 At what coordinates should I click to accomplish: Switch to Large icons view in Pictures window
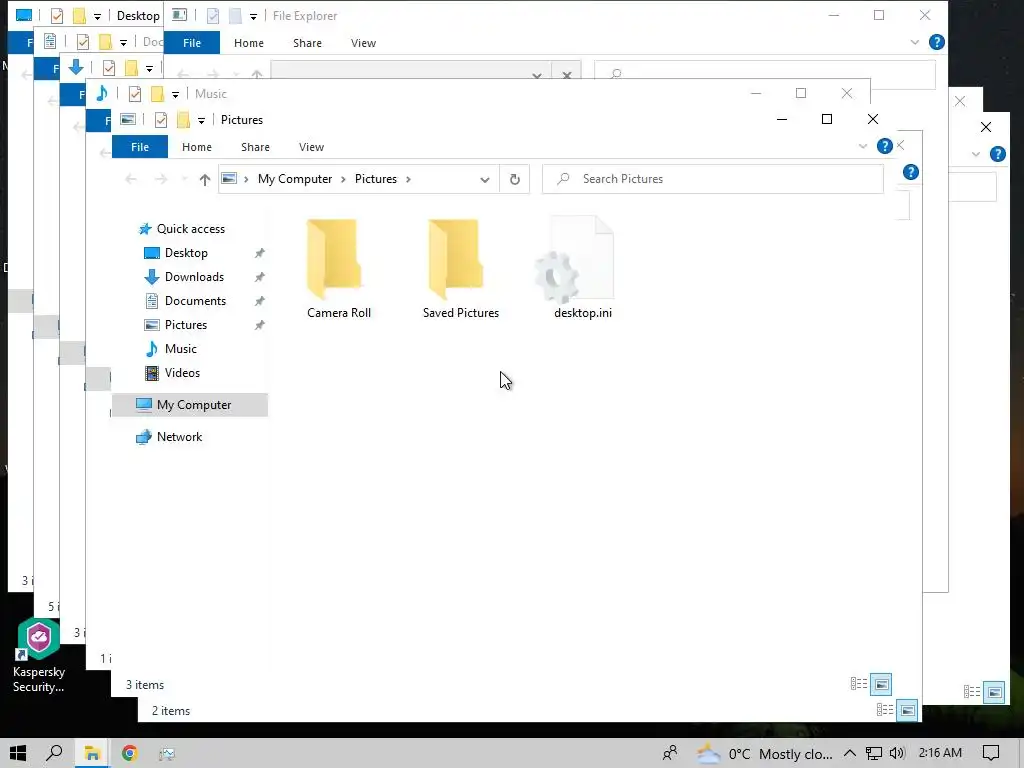882,684
